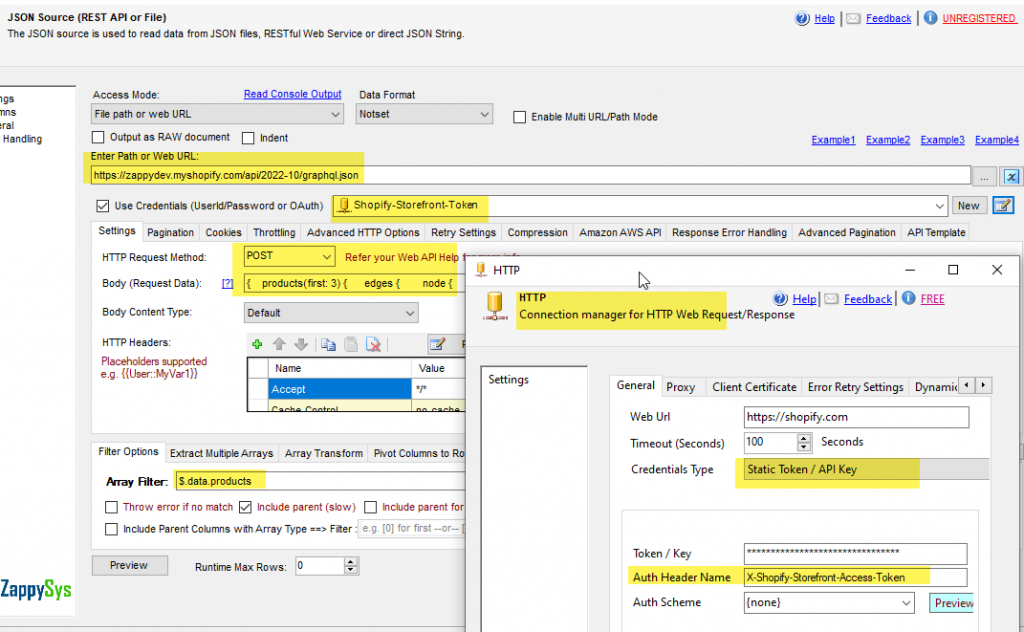Image resolution: width=1024 pixels, height=632 pixels.
Task: Delete the selected HTTP header
Action: (x=372, y=344)
